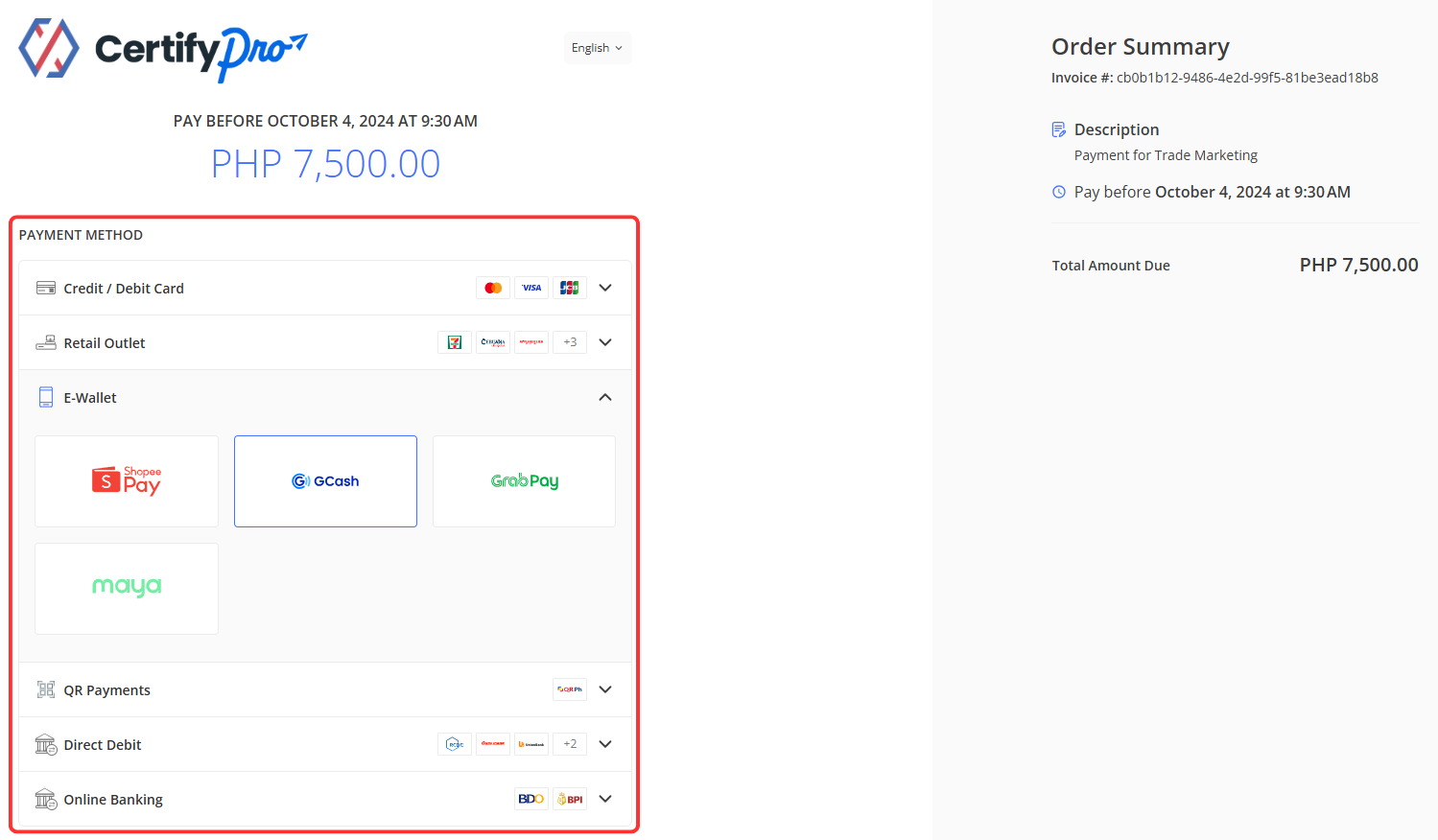Click the Direct Debit label

click(103, 745)
